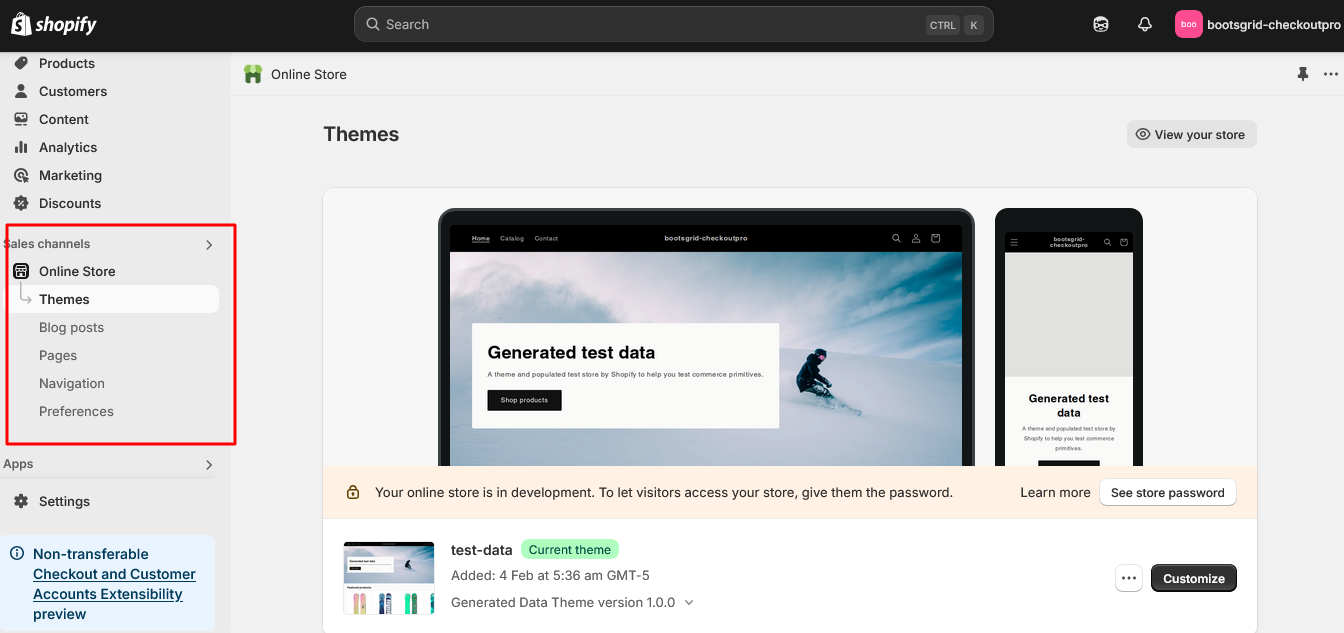Image resolution: width=1344 pixels, height=633 pixels.
Task: Focus the top Search bar
Action: (x=673, y=24)
